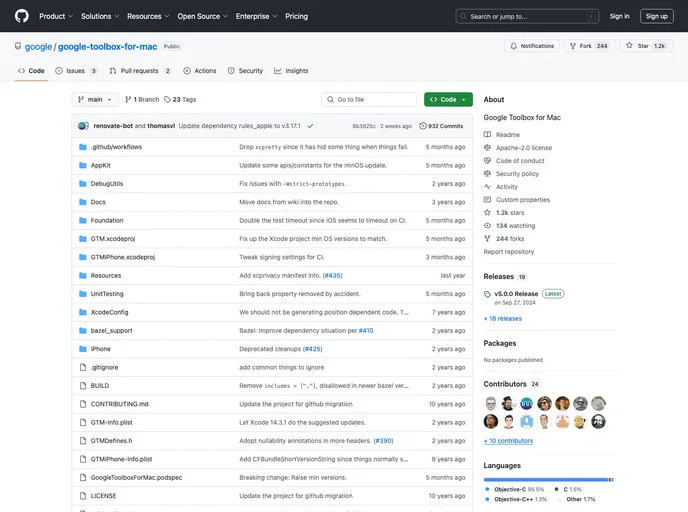688x512 pixels.
Task: Open the Pull requests tab
Action: coord(140,71)
